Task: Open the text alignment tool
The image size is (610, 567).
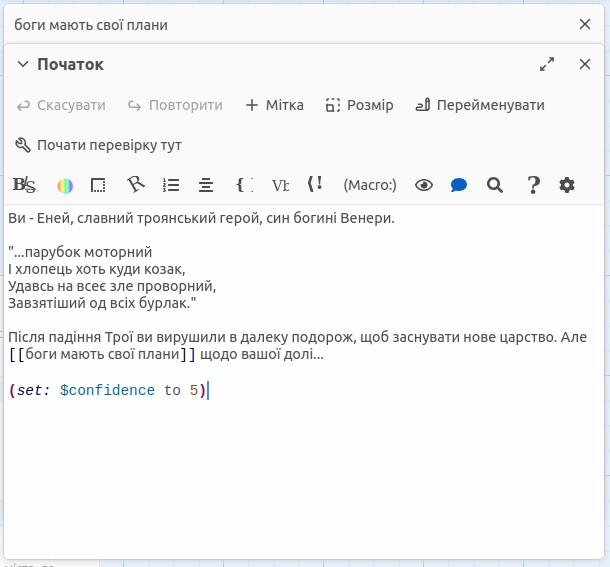Action: (206, 185)
